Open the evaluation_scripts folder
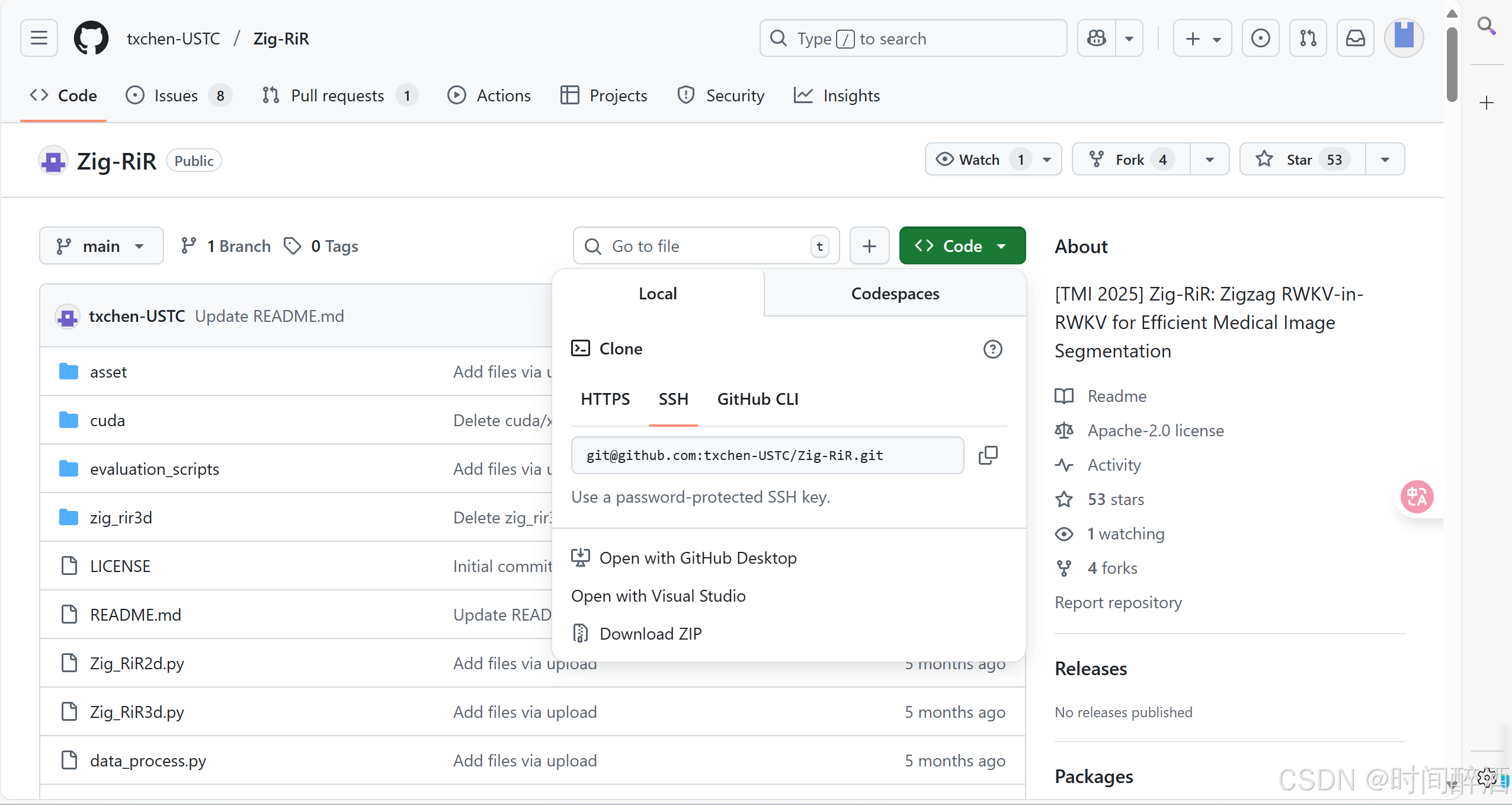This screenshot has width=1512, height=805. tap(155, 469)
